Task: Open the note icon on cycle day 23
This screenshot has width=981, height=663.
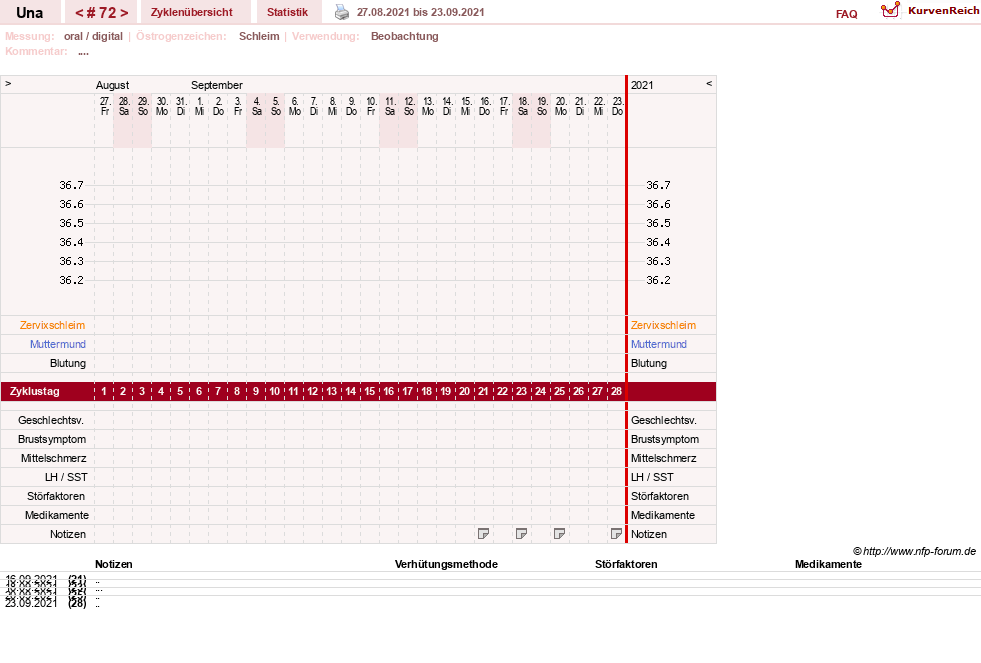Action: (521, 534)
